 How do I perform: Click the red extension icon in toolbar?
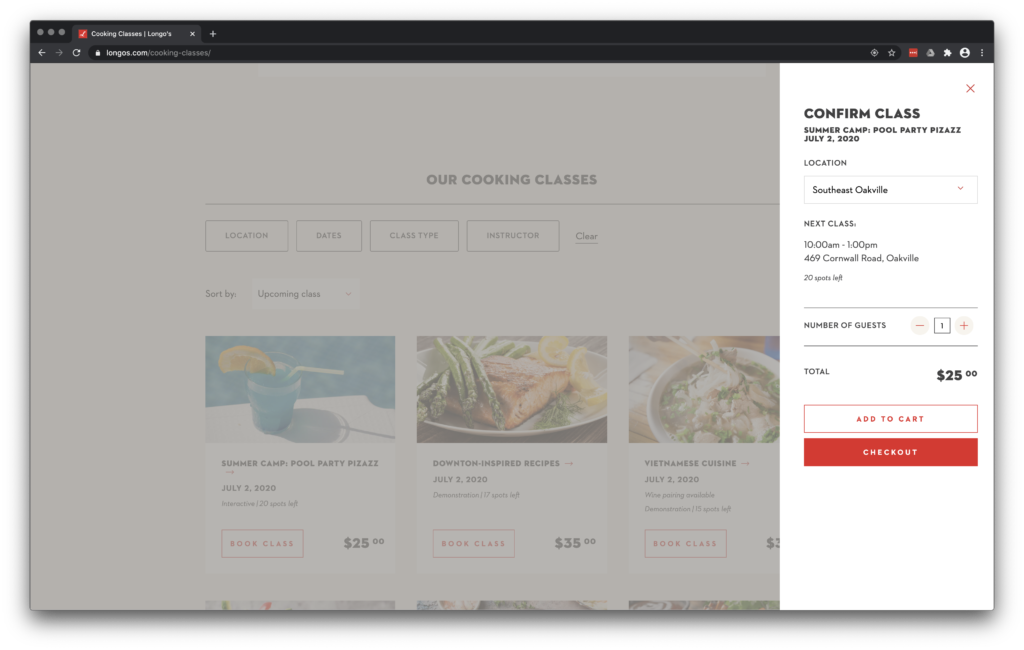(913, 53)
